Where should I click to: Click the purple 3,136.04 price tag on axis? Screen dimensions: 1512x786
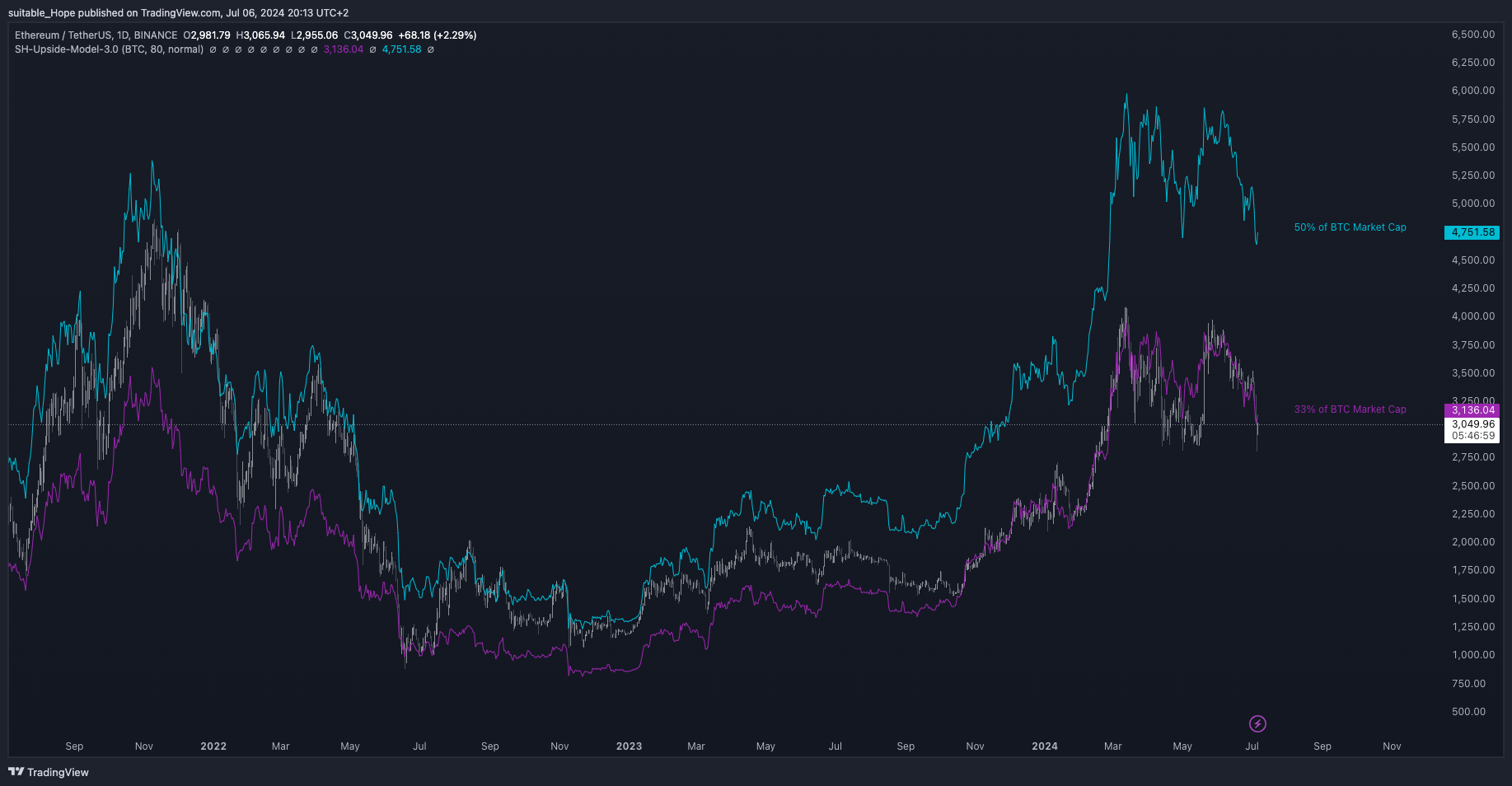[x=1472, y=410]
